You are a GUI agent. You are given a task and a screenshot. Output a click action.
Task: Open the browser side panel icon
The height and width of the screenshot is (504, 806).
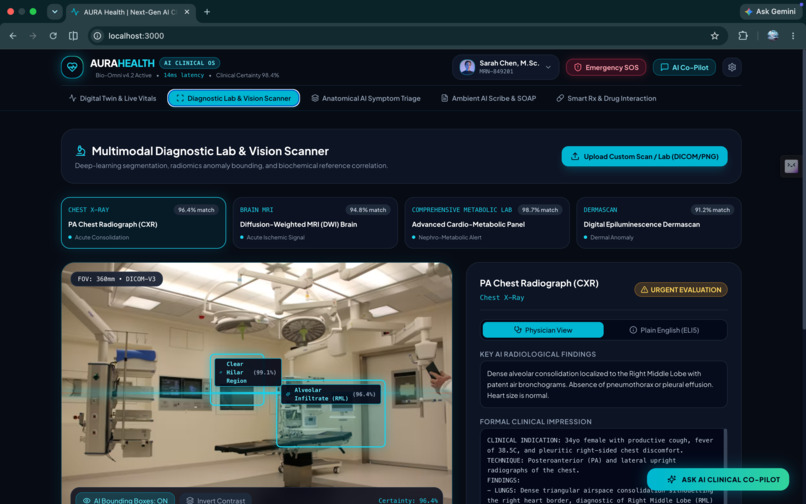[x=74, y=35]
